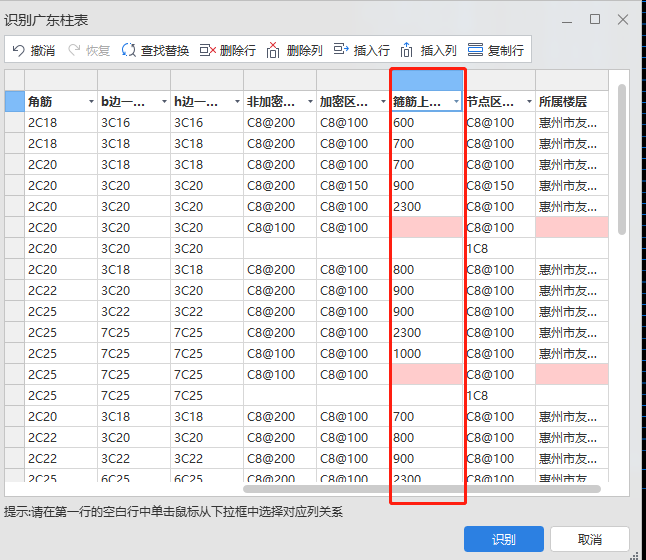
Task: Click the 复制行 copy row icon
Action: [475, 50]
